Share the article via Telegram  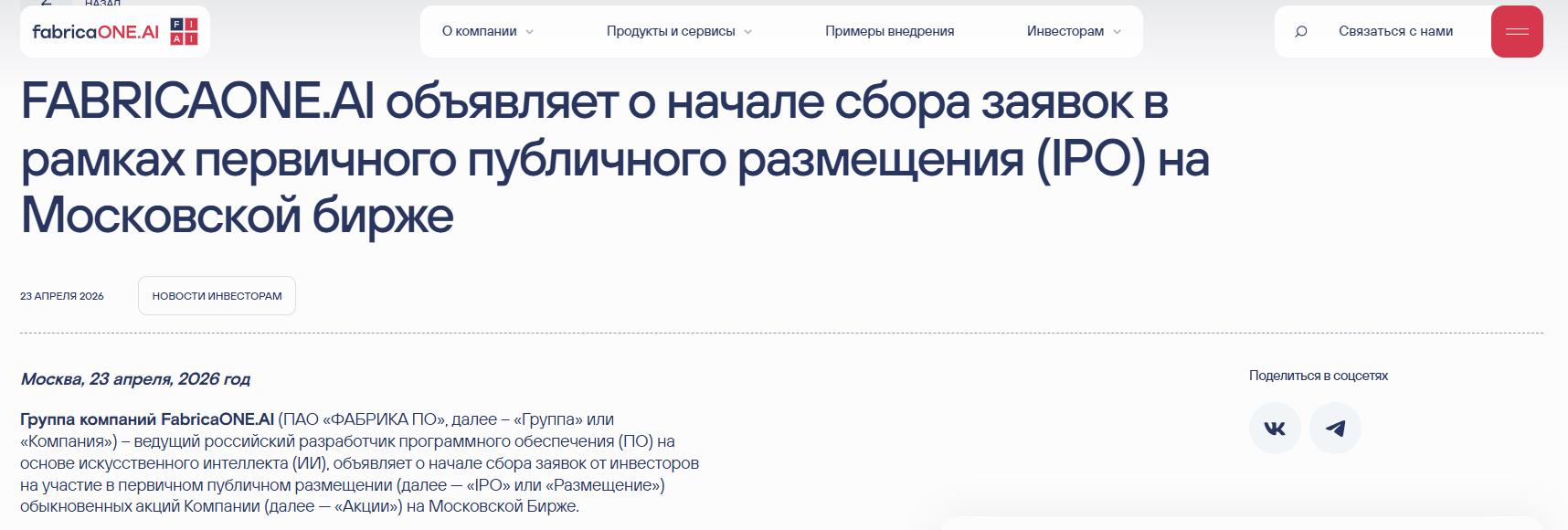point(1335,429)
